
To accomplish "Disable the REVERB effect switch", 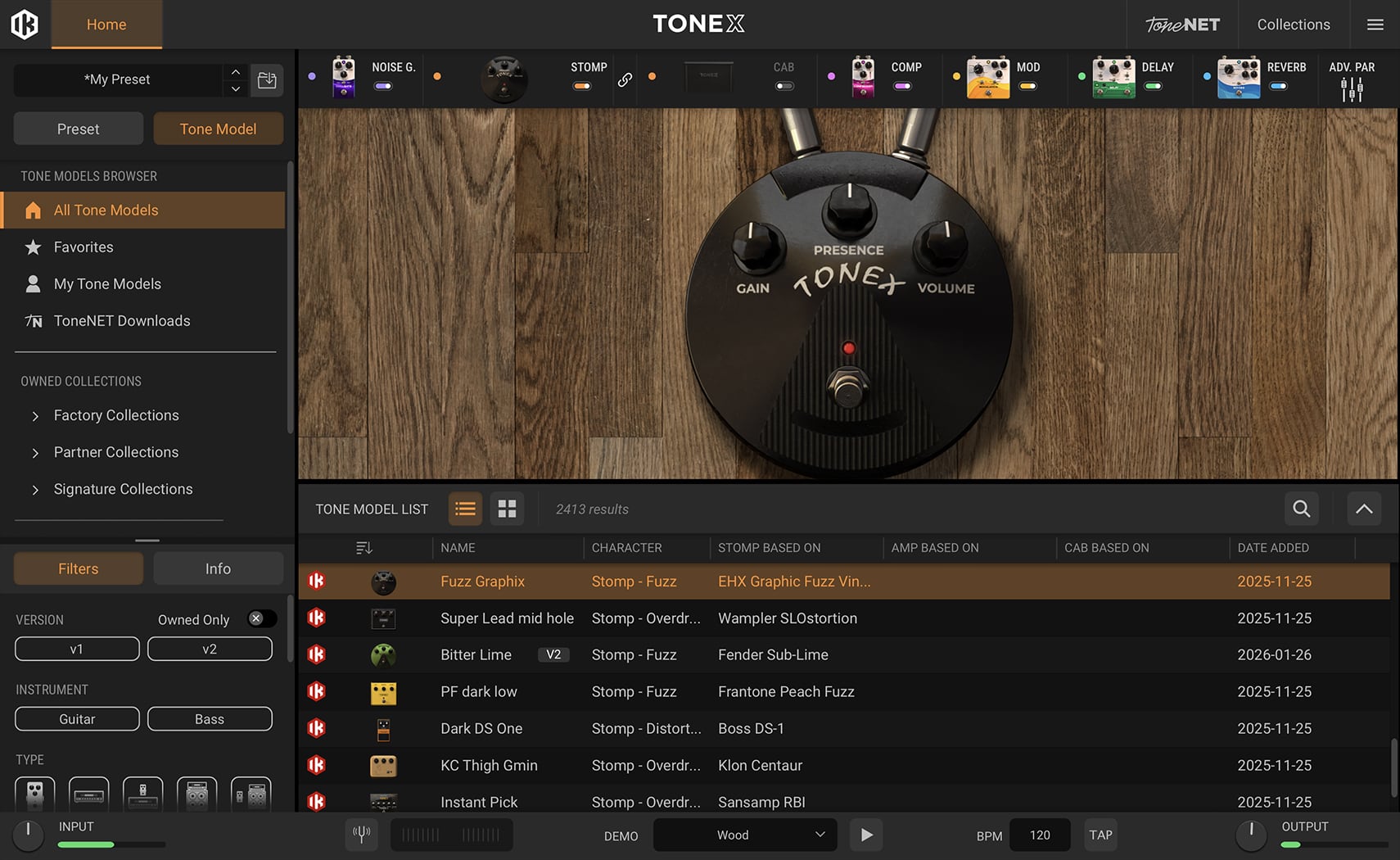I will (1278, 86).
